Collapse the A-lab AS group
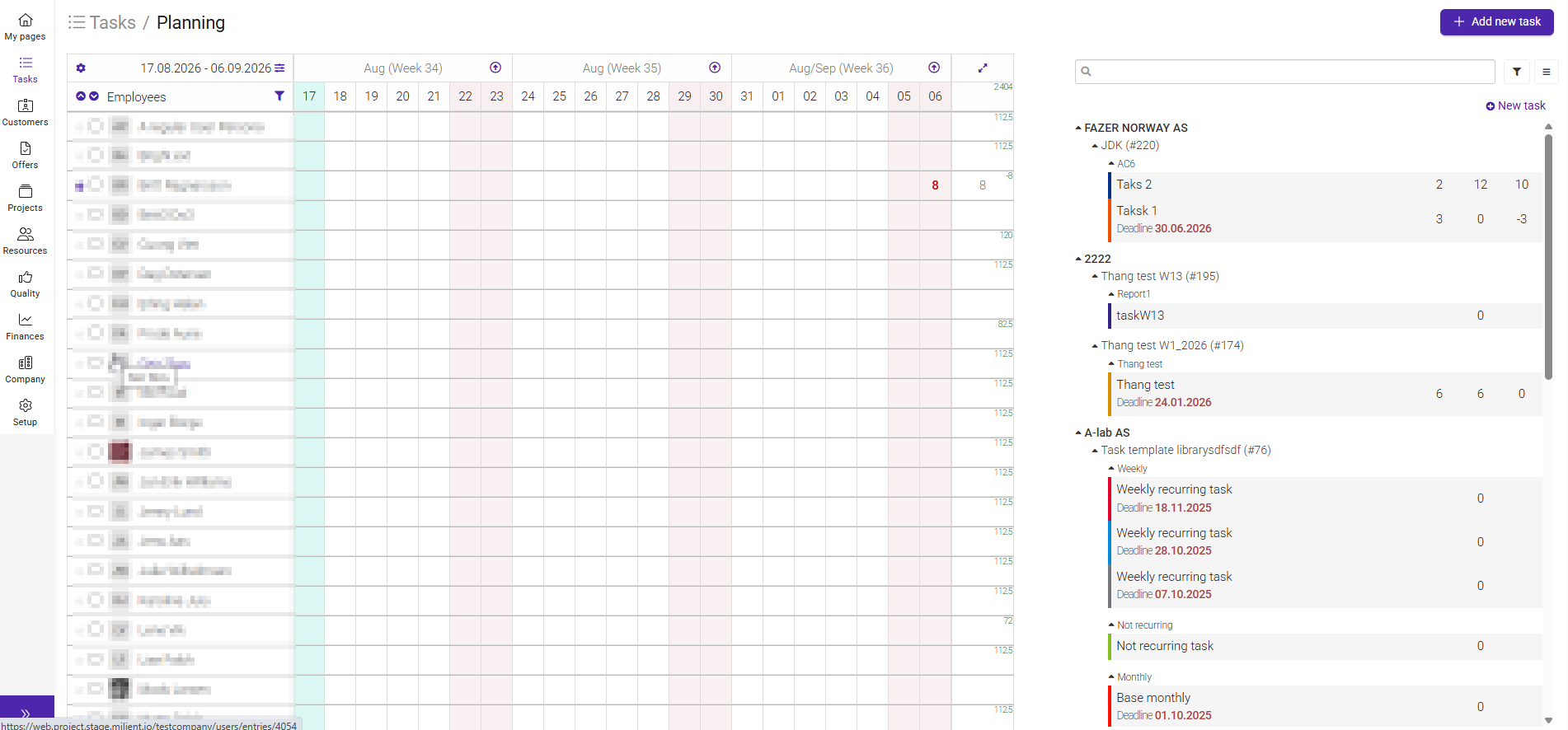The height and width of the screenshot is (730, 1568). pos(1078,433)
